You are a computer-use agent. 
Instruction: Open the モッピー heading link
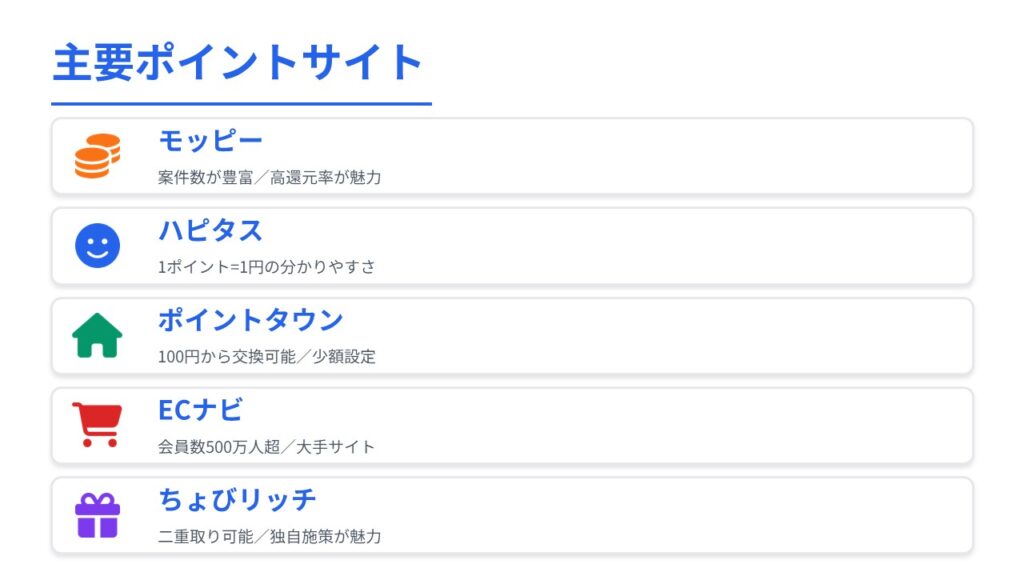pyautogui.click(x=210, y=141)
